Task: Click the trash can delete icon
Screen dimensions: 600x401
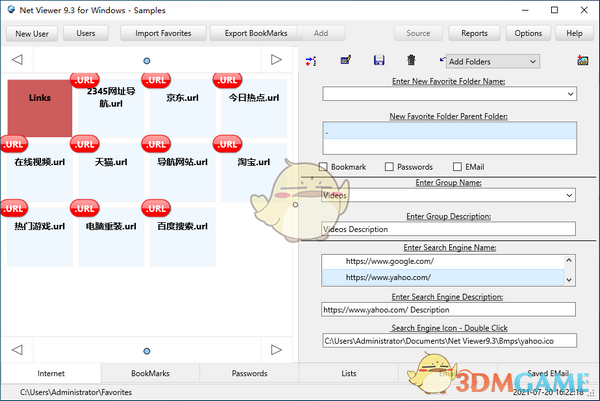Action: 411,60
